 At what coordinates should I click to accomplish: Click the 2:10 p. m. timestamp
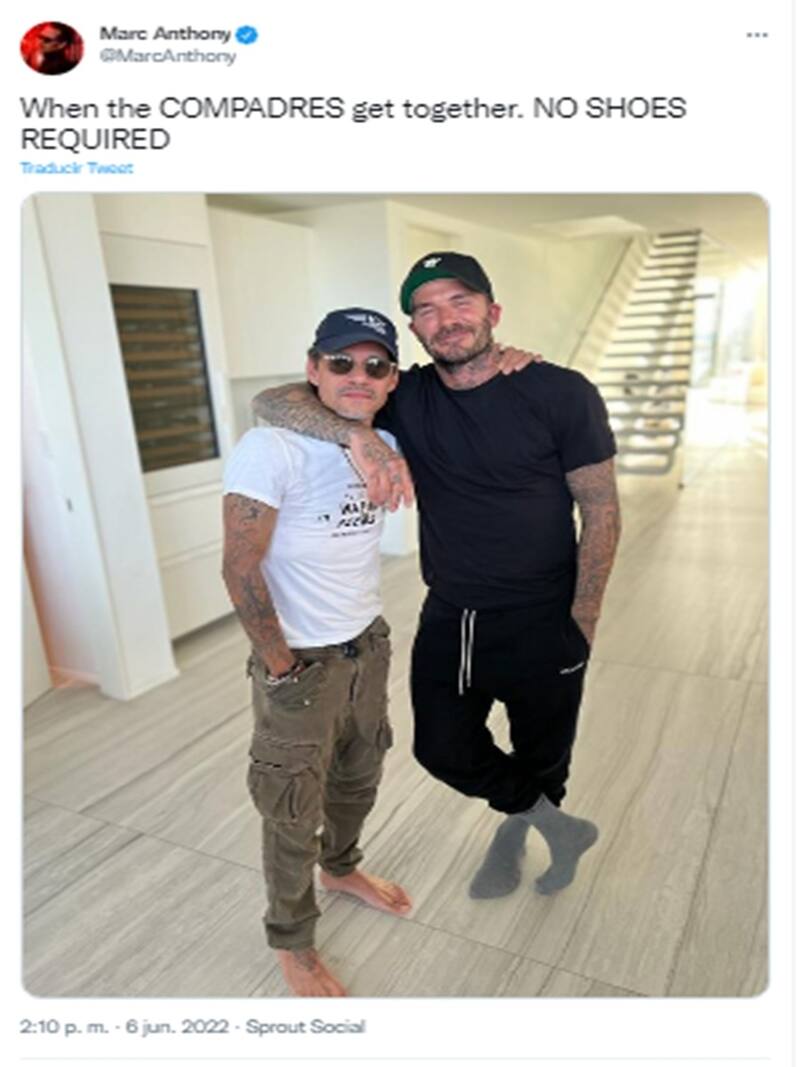coord(65,1026)
